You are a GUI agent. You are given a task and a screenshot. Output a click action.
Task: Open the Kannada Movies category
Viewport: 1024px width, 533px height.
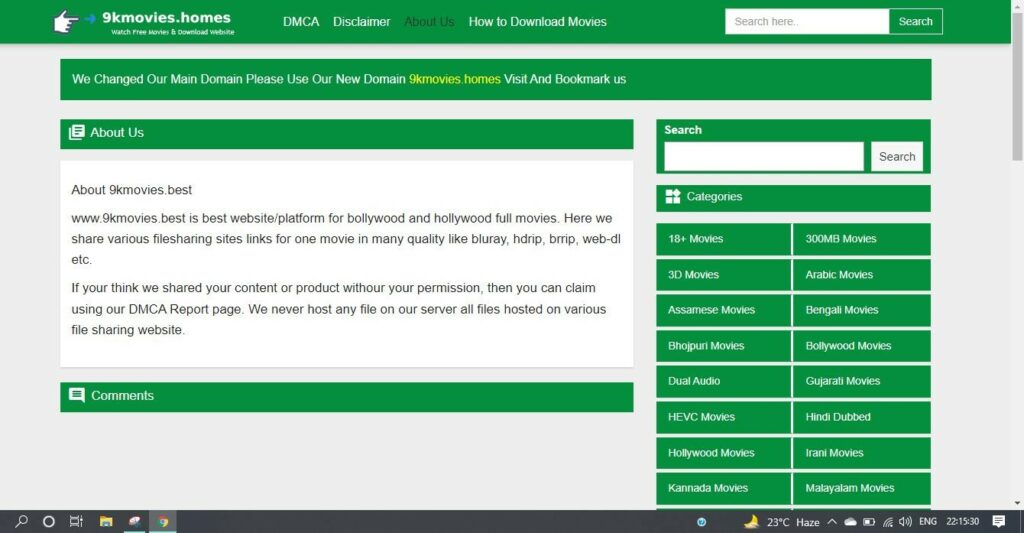723,489
